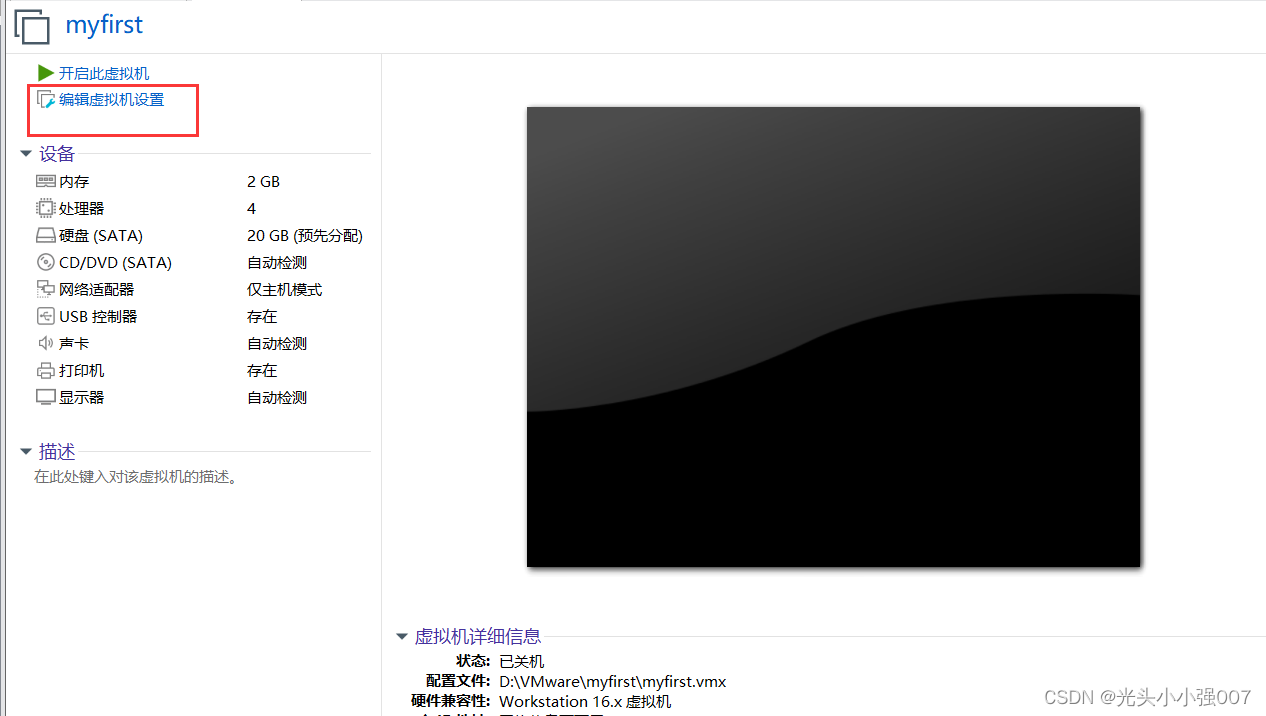The width and height of the screenshot is (1266, 716).
Task: Click the myfirst VM tab icon
Action: [32, 27]
